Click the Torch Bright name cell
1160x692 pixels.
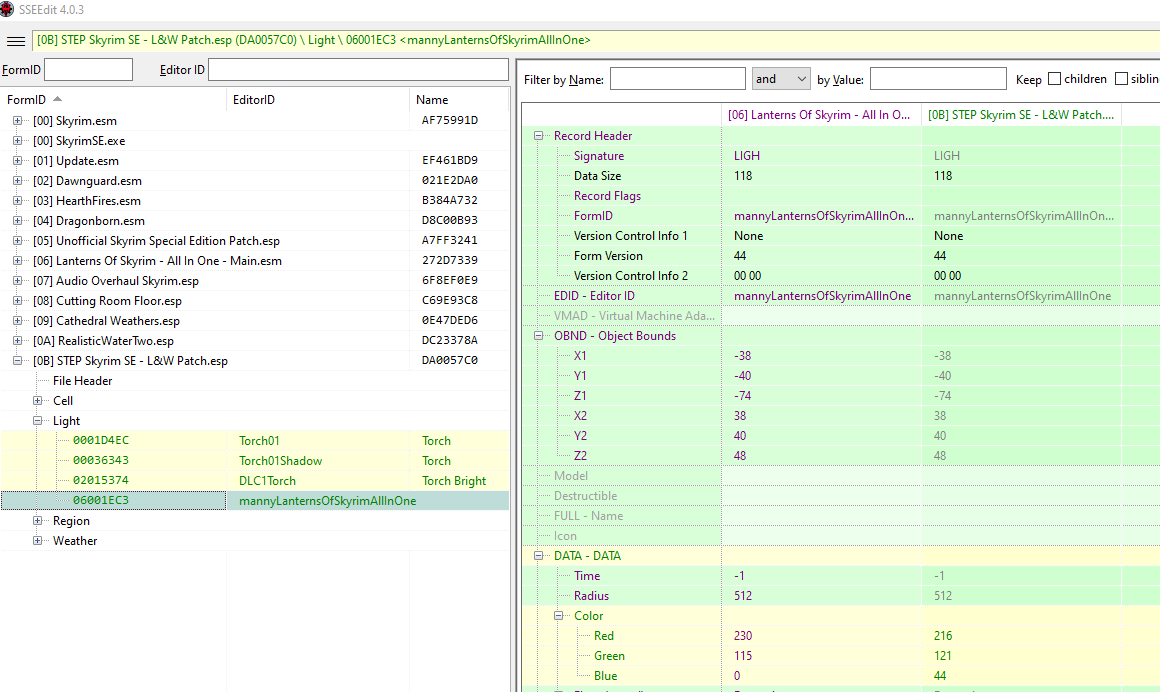453,480
